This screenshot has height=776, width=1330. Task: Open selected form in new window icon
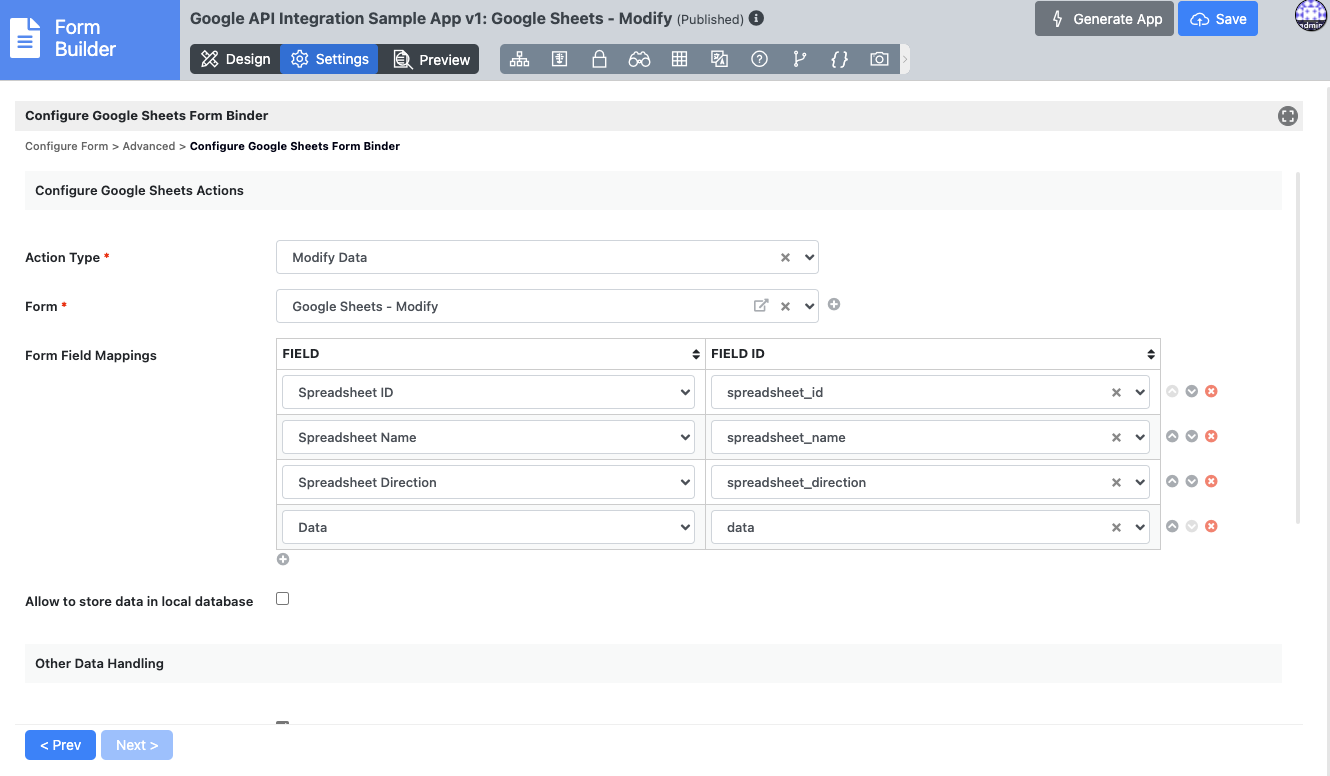tap(761, 306)
